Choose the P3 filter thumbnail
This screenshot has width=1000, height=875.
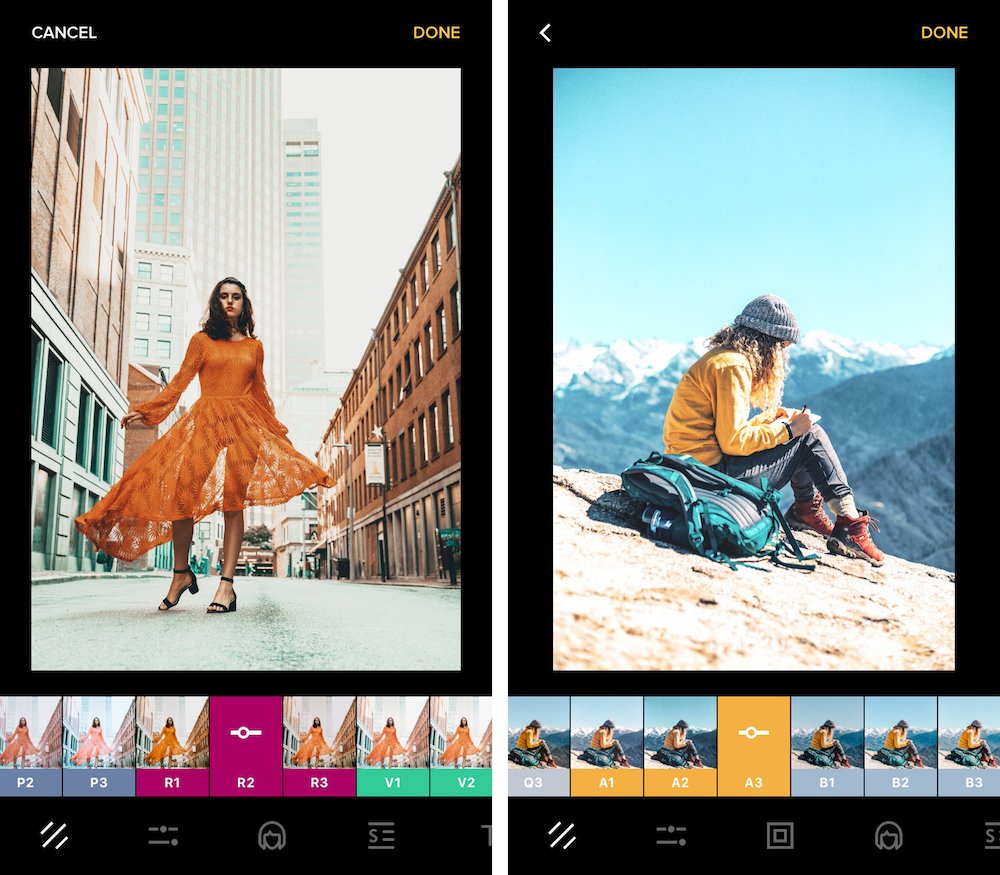(x=98, y=745)
